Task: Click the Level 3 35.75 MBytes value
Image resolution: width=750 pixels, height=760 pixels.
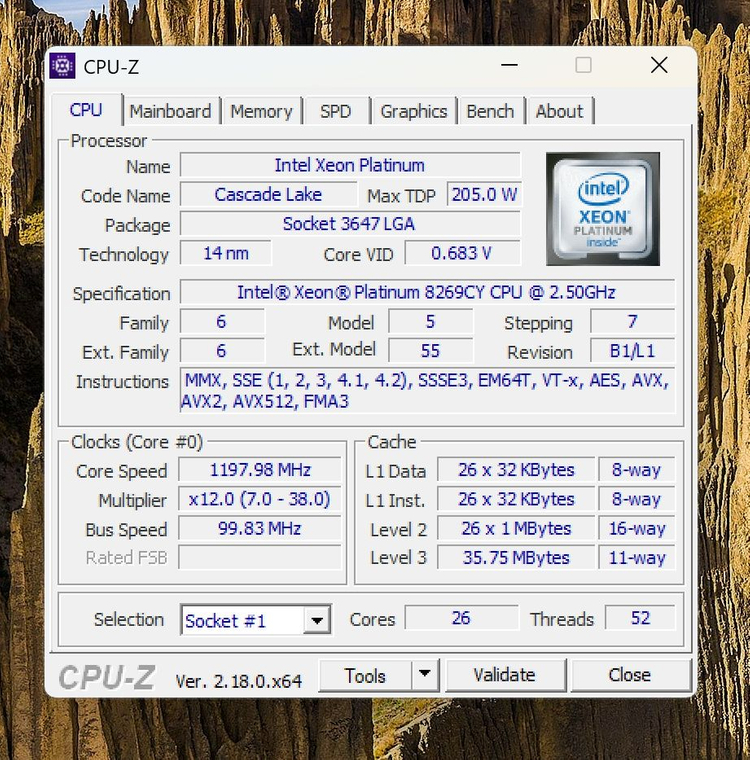Action: [x=516, y=557]
